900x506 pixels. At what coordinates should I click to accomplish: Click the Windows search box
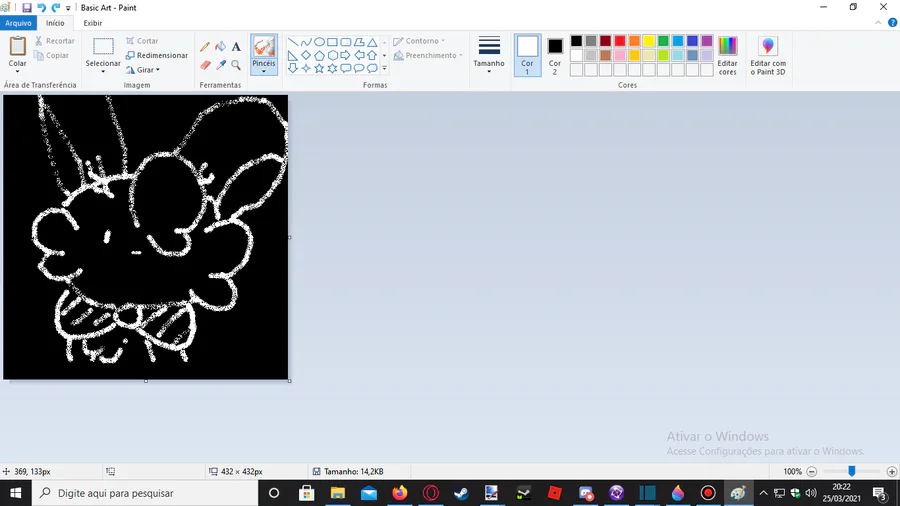pos(145,493)
